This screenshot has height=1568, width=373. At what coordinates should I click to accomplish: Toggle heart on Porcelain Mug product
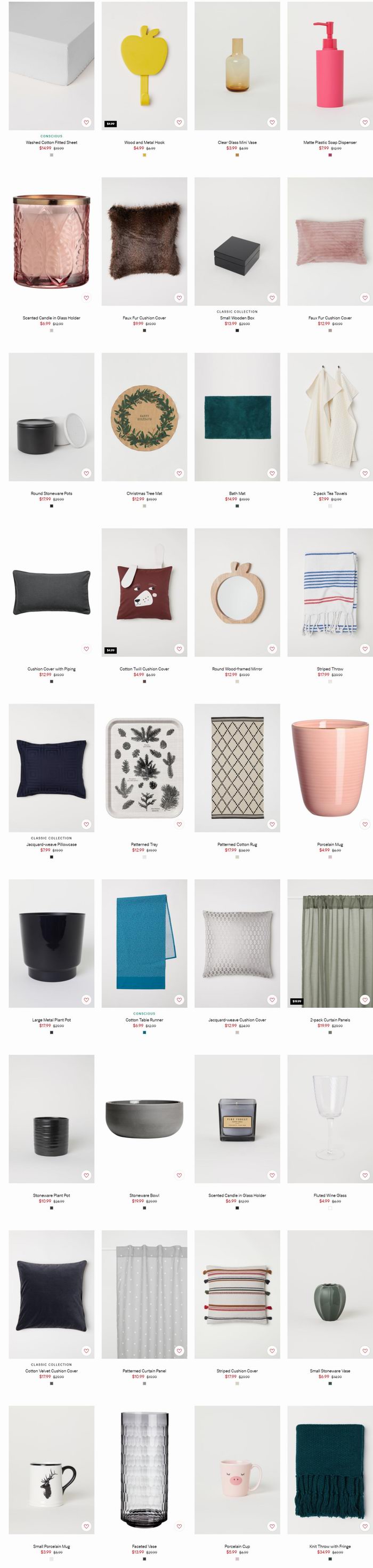[365, 824]
